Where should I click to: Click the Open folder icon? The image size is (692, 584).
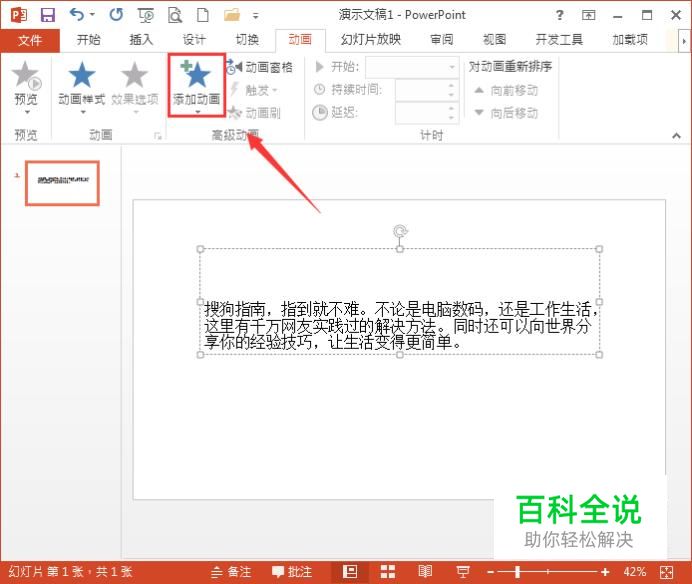pyautogui.click(x=232, y=15)
